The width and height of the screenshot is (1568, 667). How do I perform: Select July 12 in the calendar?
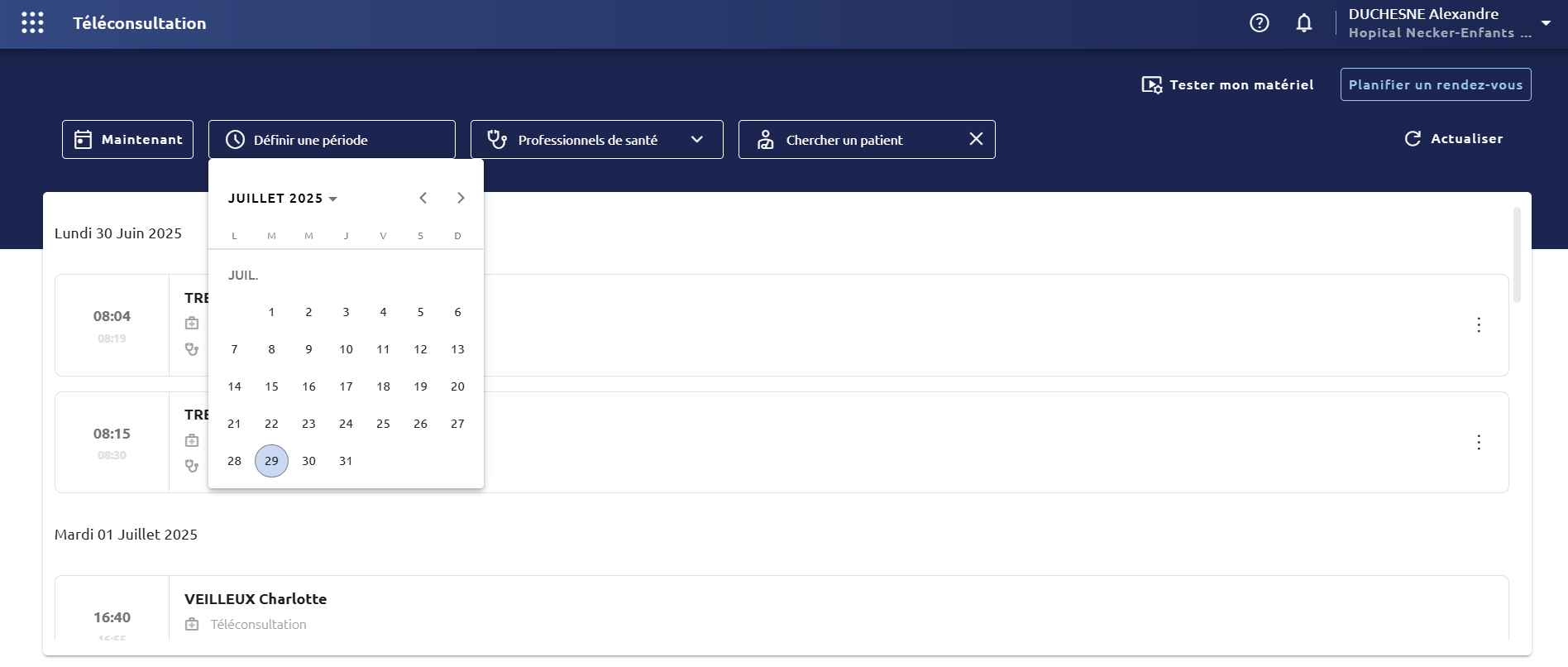click(420, 349)
